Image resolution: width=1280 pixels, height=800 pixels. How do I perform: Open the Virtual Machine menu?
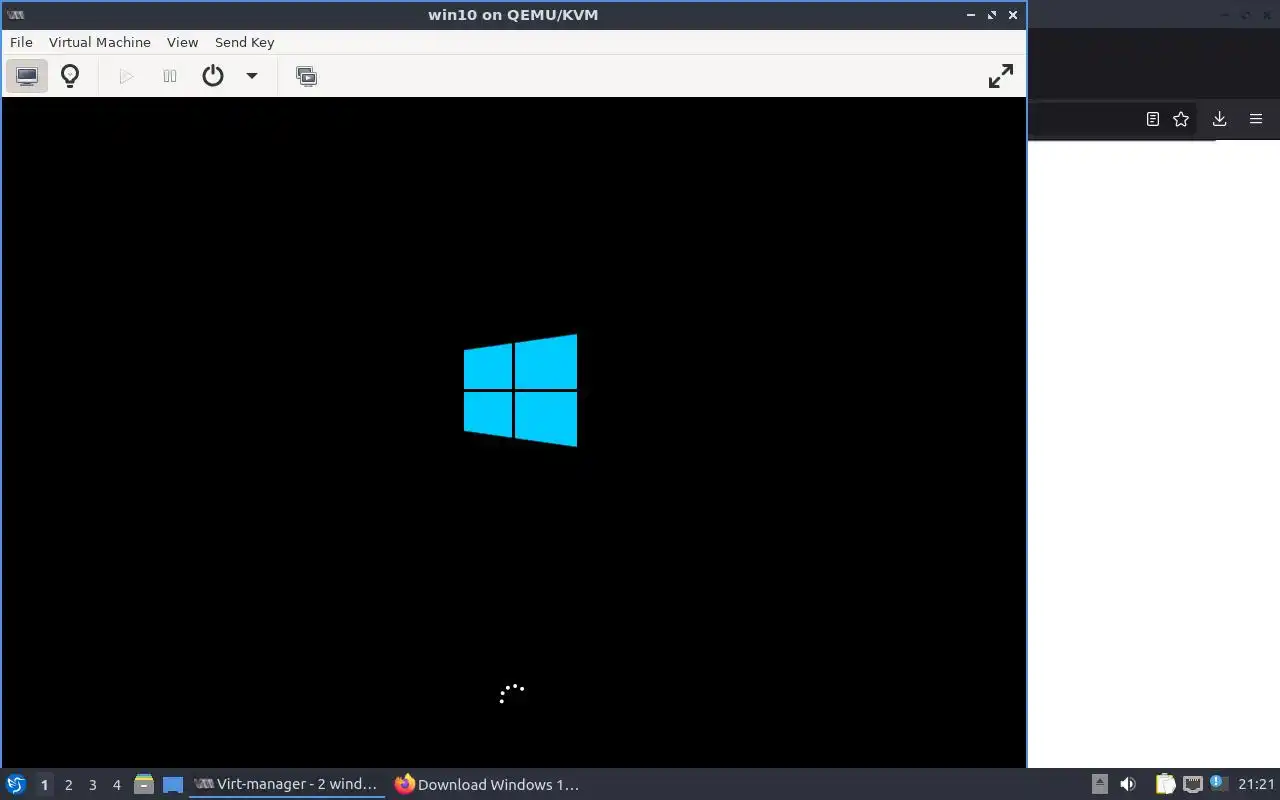point(100,42)
